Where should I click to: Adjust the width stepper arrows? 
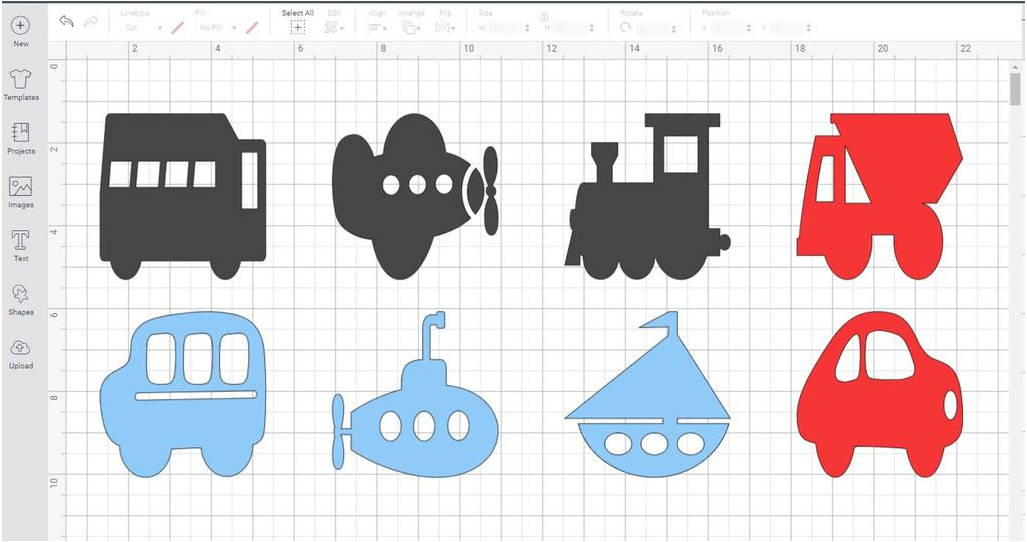coord(527,28)
